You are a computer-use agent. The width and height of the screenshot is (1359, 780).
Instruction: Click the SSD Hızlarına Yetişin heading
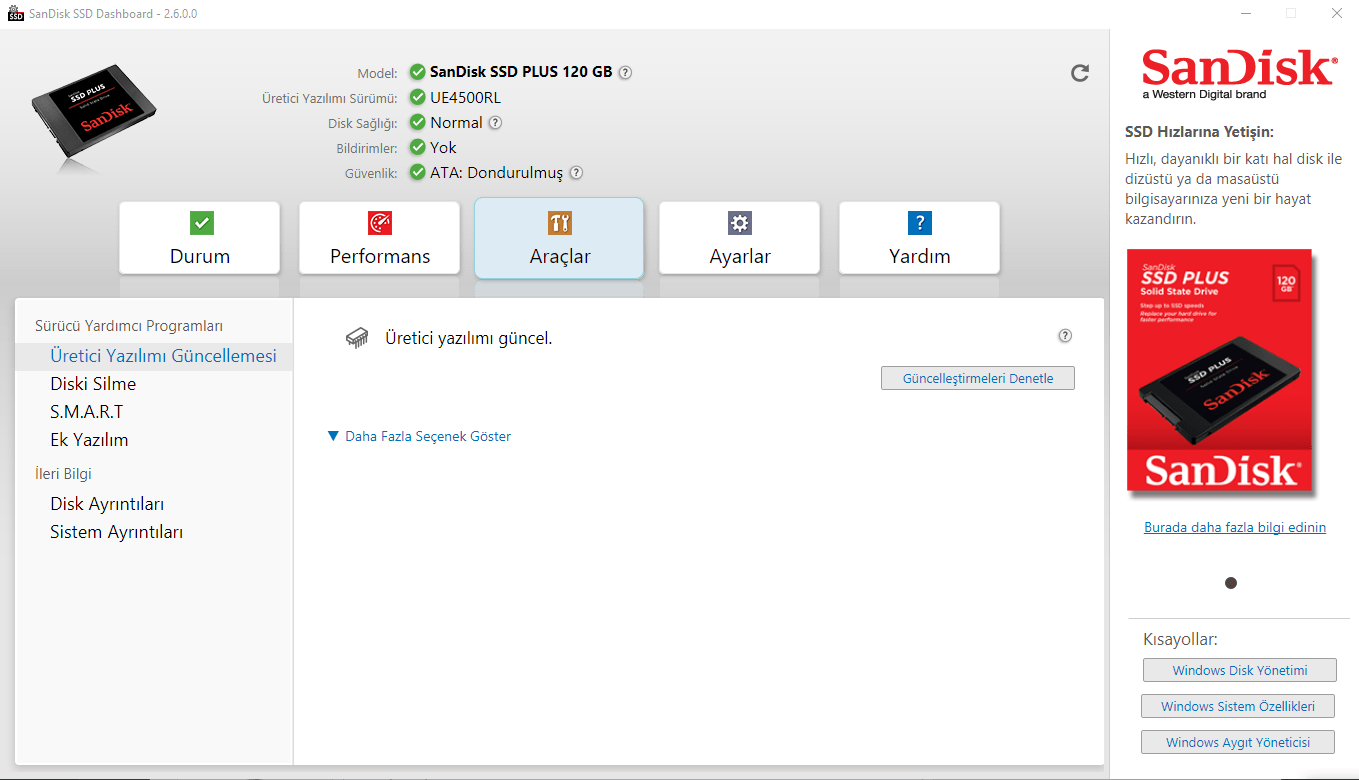[1200, 132]
